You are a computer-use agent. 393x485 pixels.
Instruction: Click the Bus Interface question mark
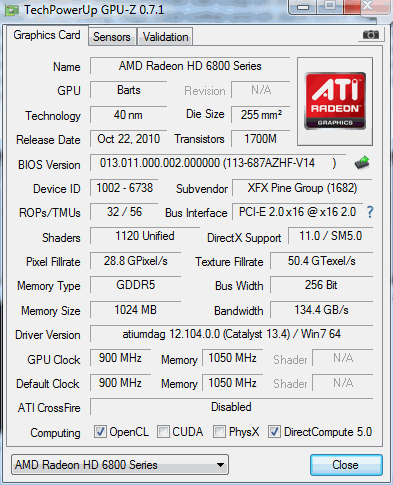(370, 212)
